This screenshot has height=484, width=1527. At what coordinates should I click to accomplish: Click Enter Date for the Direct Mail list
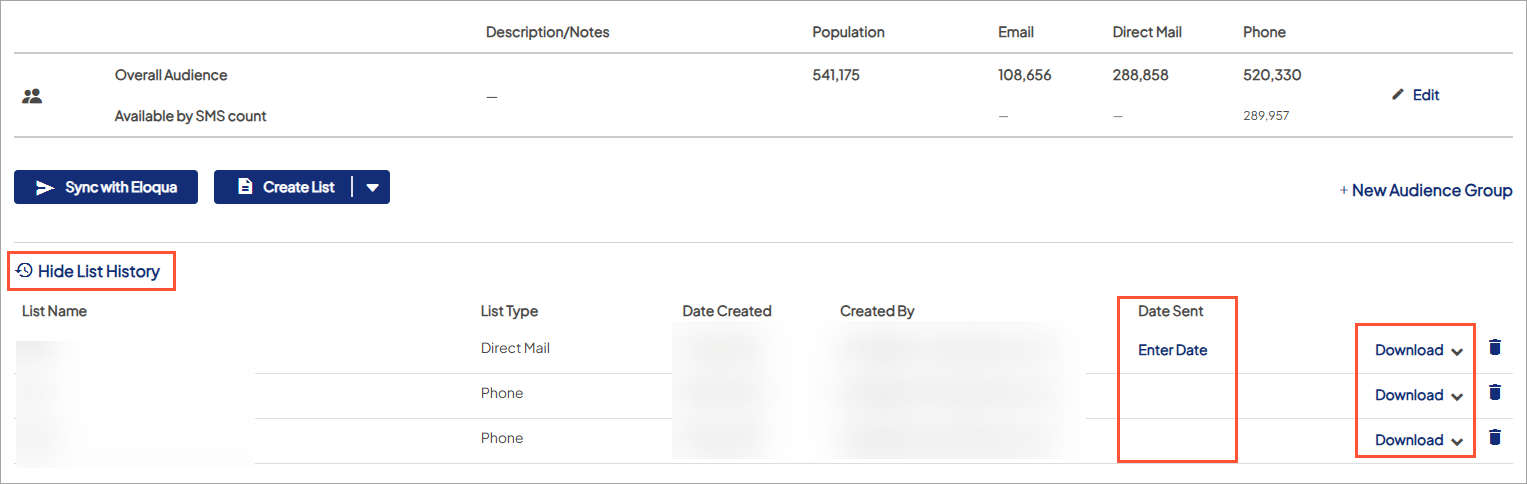[x=1172, y=350]
